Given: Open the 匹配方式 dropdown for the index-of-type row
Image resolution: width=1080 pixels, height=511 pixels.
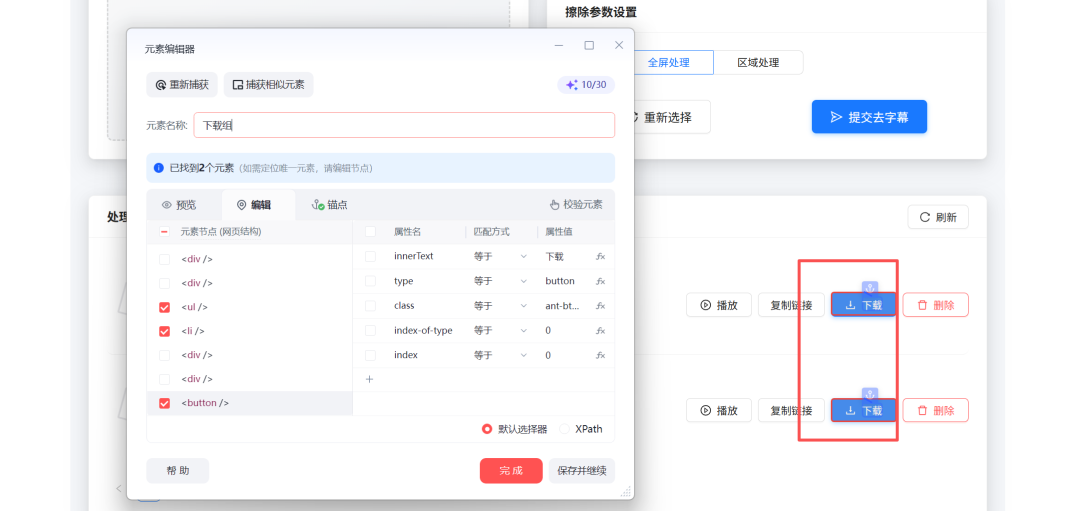Looking at the screenshot, I should click(x=500, y=331).
